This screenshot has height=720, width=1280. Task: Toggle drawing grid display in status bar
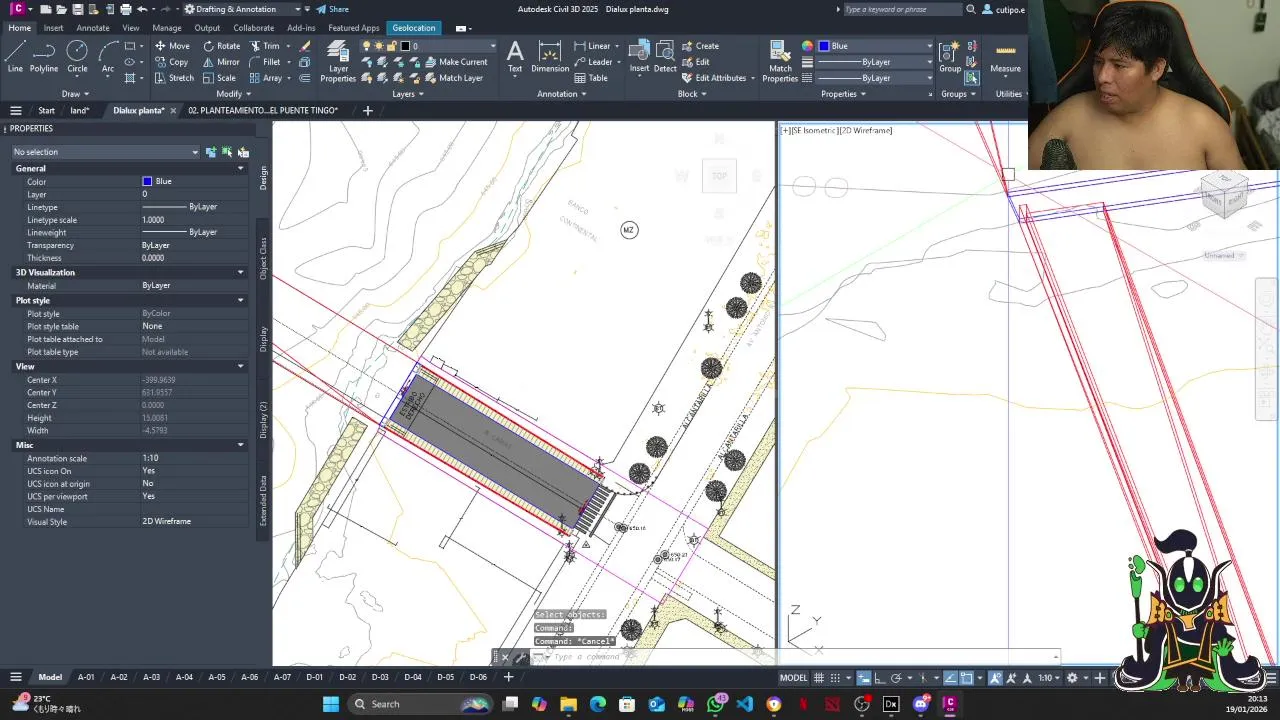pos(819,678)
